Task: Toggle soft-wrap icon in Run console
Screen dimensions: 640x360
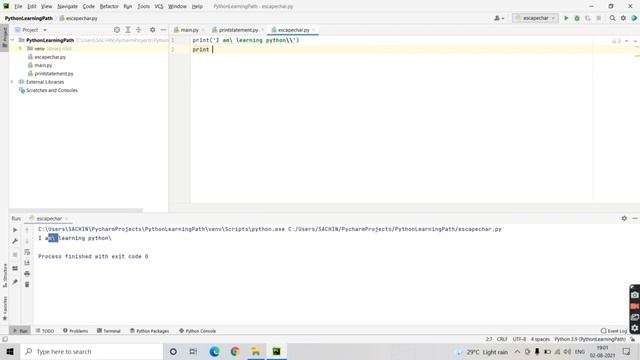Action: point(27,252)
